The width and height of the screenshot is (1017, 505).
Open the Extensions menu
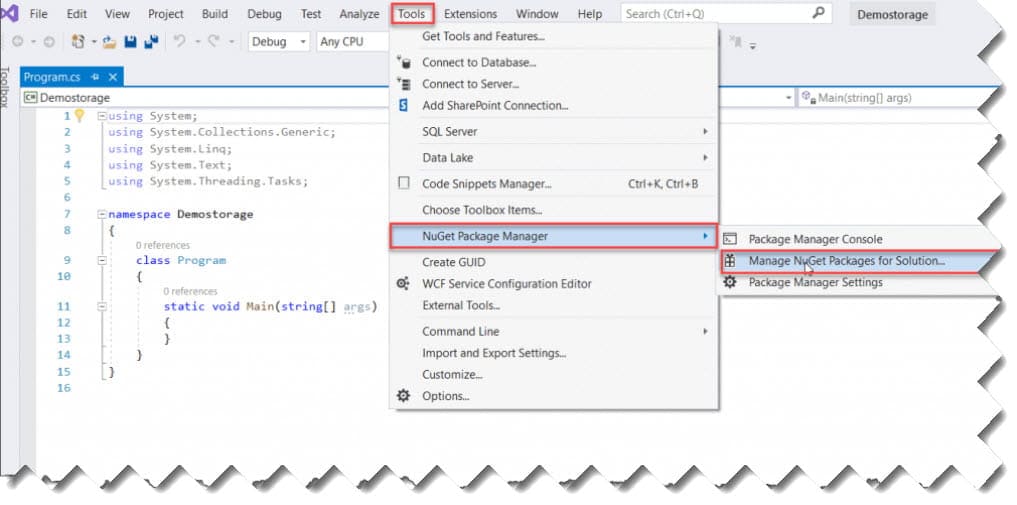click(470, 14)
